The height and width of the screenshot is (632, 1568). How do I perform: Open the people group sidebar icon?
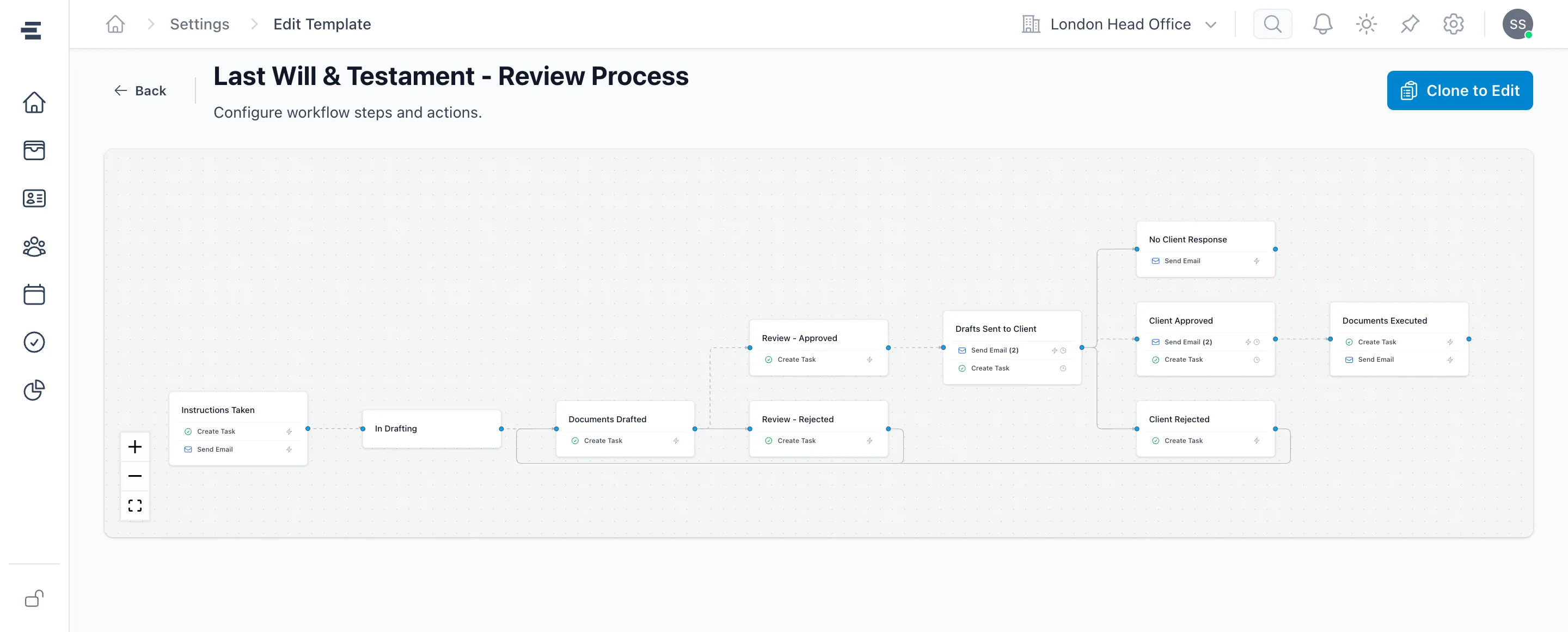[34, 247]
